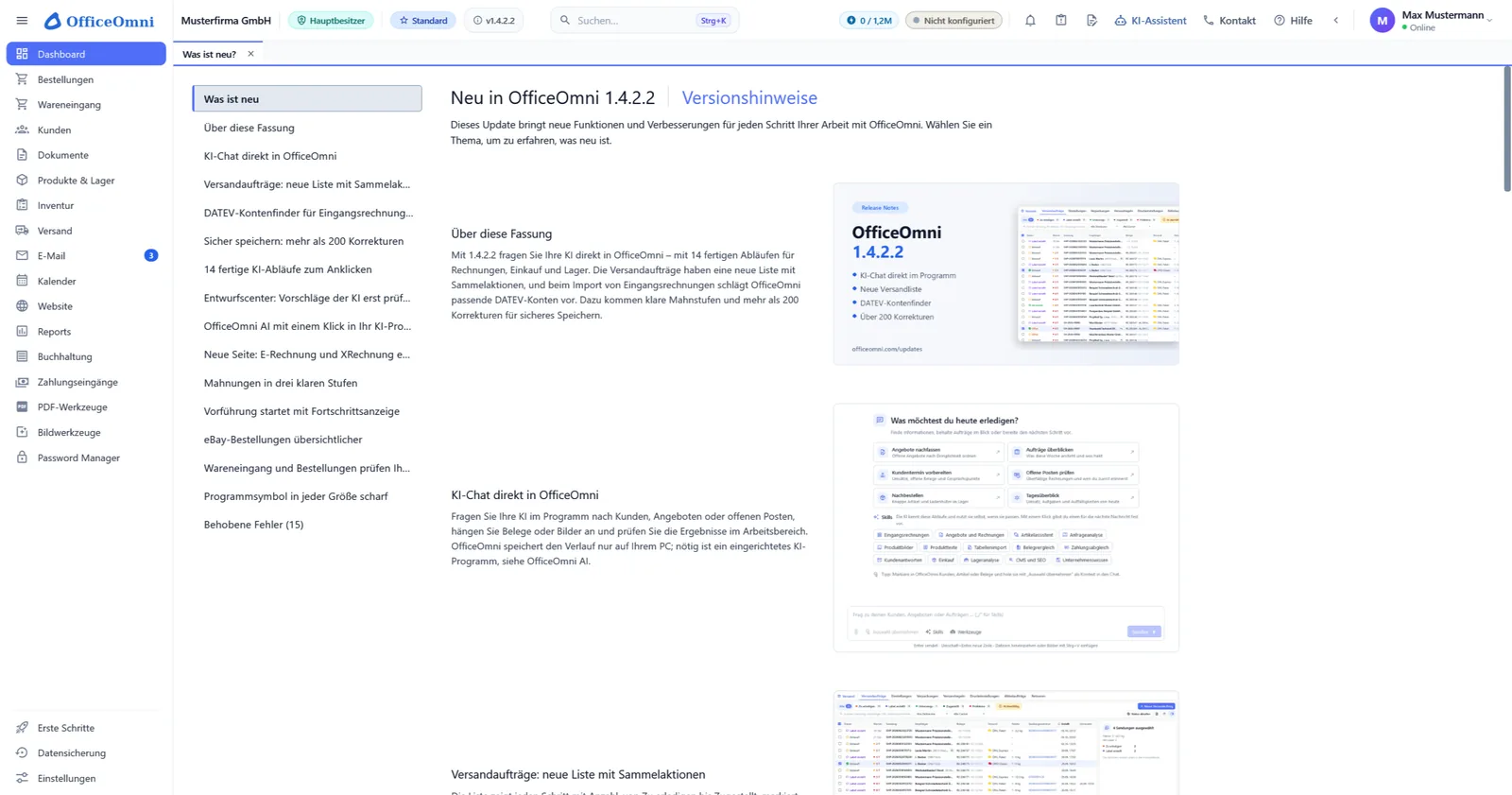Open Hilfe in the top bar
The width and height of the screenshot is (1512, 795).
click(x=1293, y=21)
